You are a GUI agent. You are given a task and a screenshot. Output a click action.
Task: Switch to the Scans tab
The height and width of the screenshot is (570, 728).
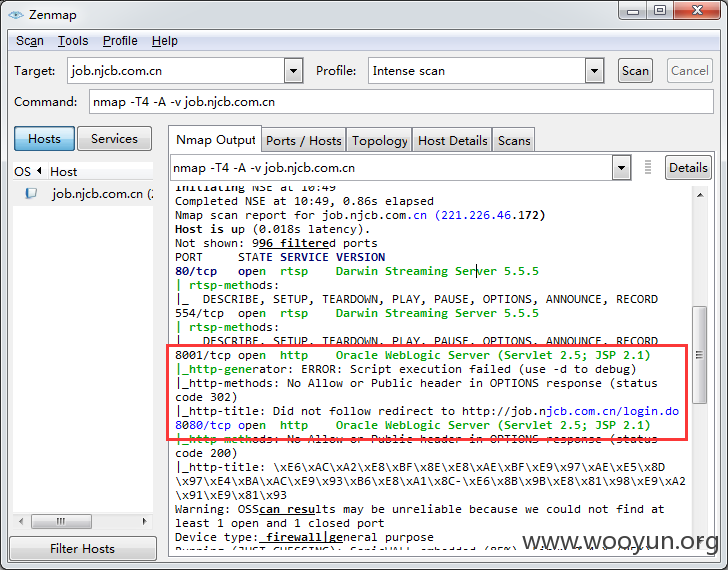pyautogui.click(x=514, y=141)
